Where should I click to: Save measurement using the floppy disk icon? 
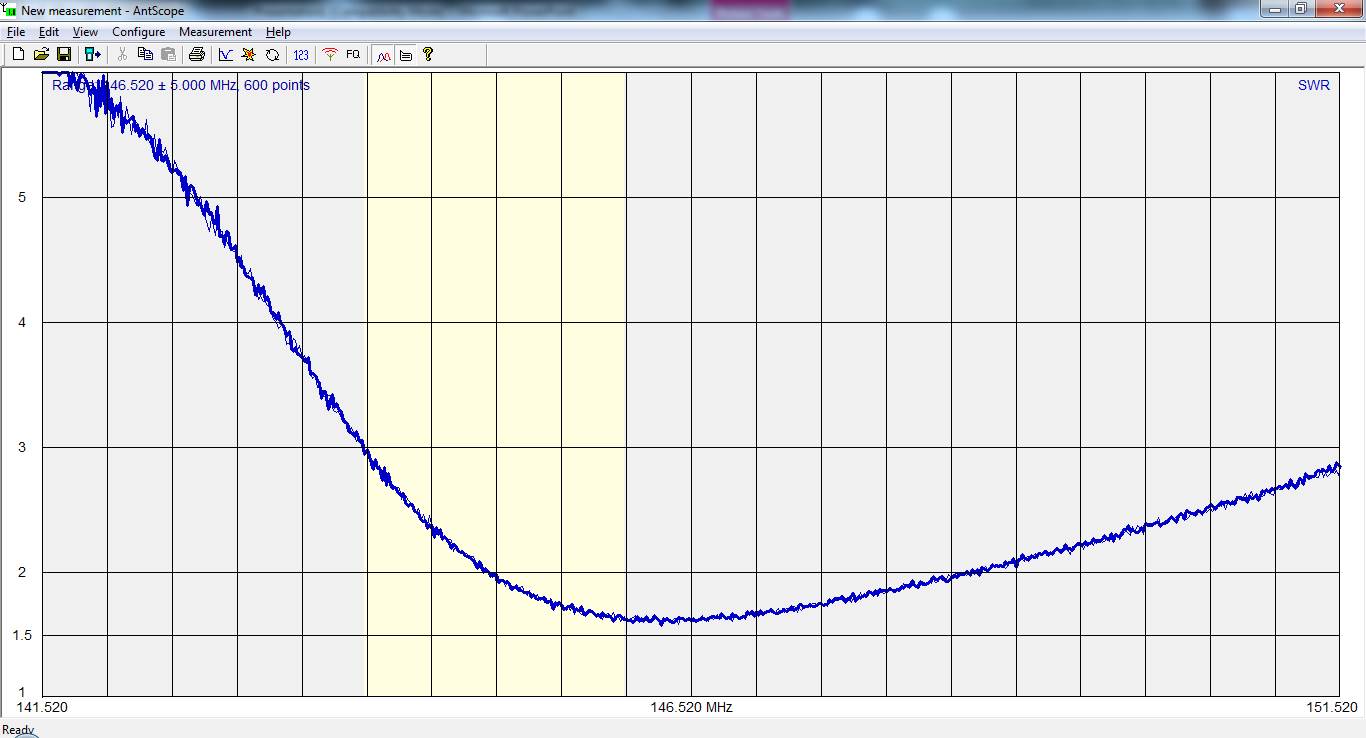click(x=63, y=55)
